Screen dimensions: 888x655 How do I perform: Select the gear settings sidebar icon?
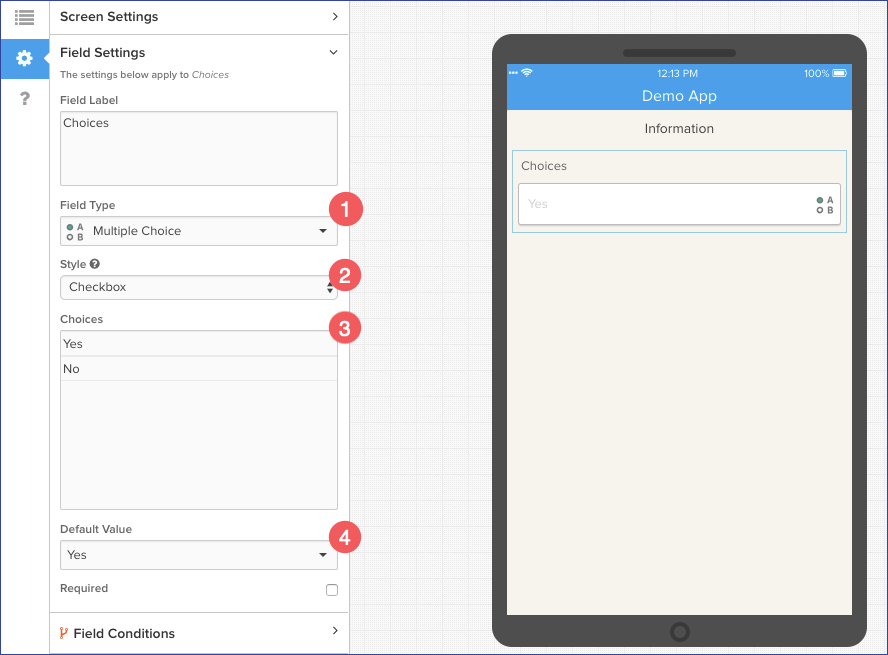[24, 59]
